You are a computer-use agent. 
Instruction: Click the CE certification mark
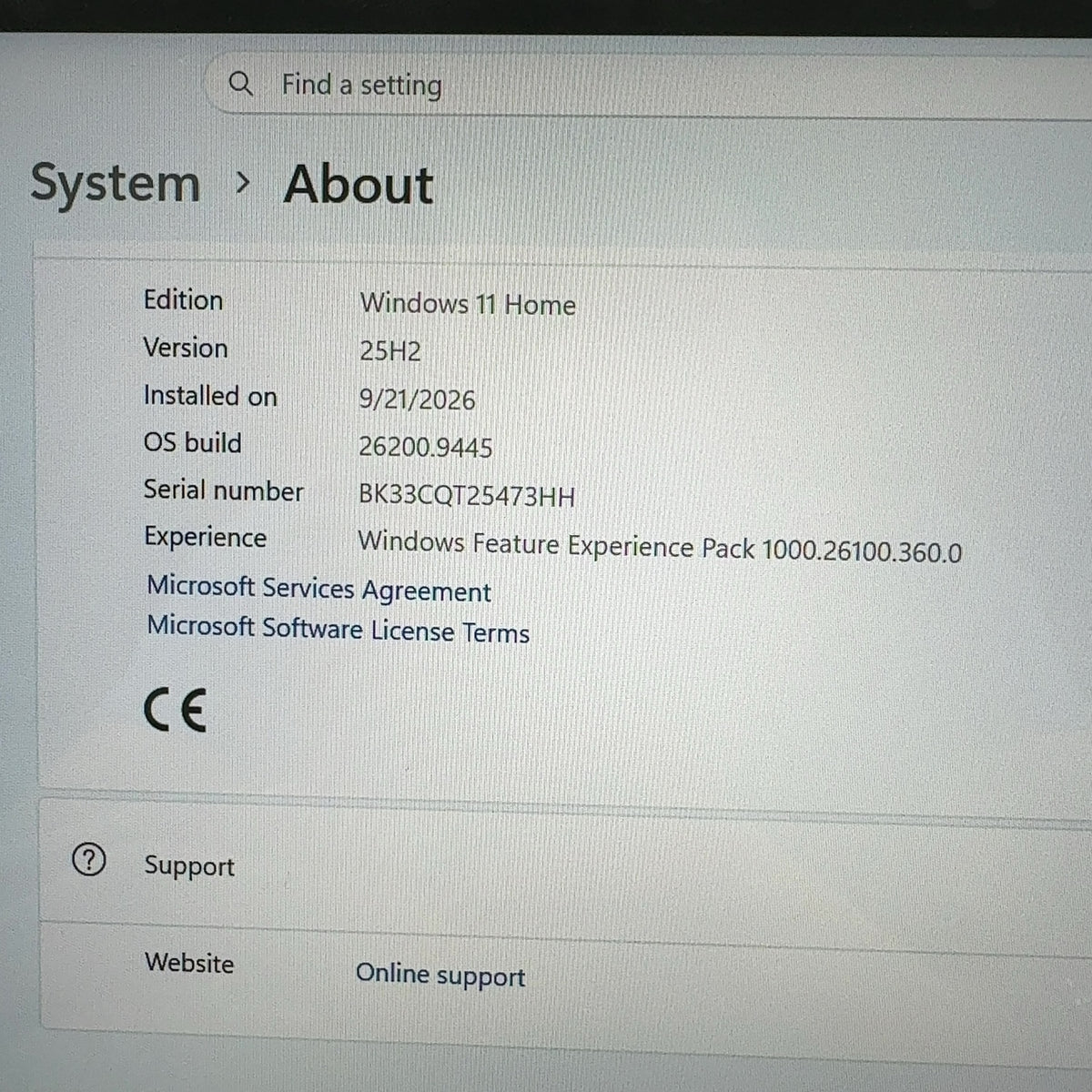(x=176, y=710)
